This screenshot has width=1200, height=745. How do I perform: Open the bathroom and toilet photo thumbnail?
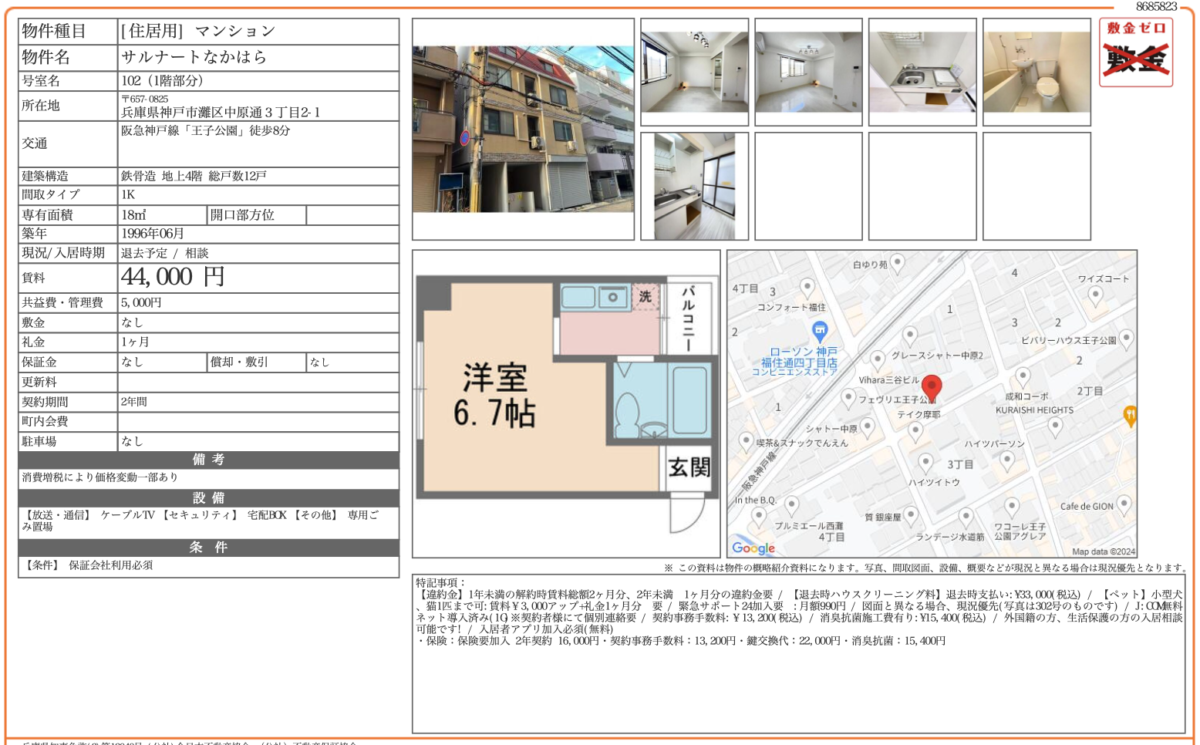1036,72
